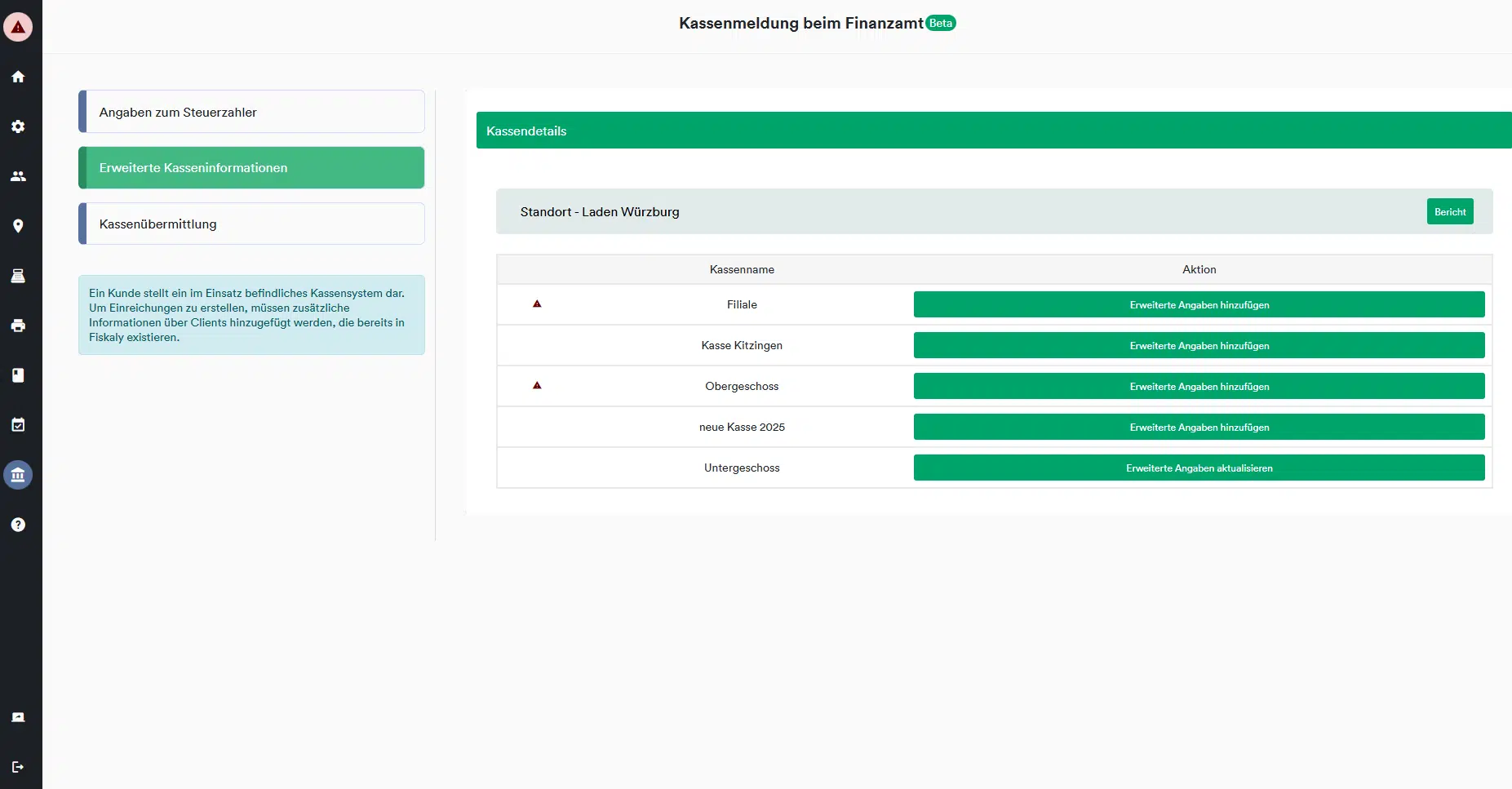The width and height of the screenshot is (1512, 789).
Task: Click the warning triangle beside Filiale
Action: [x=537, y=304]
